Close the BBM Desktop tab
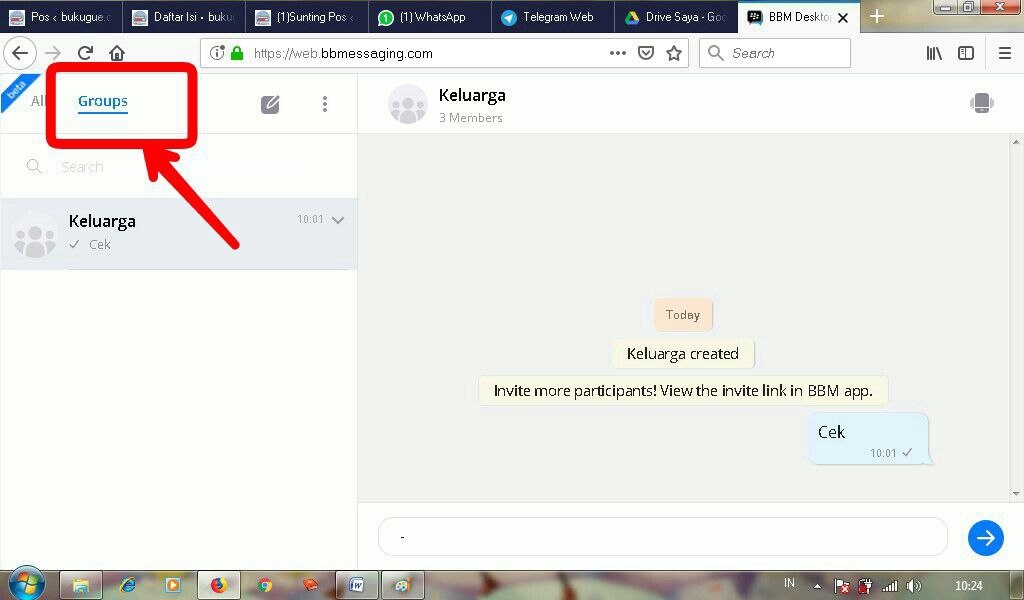 (843, 18)
